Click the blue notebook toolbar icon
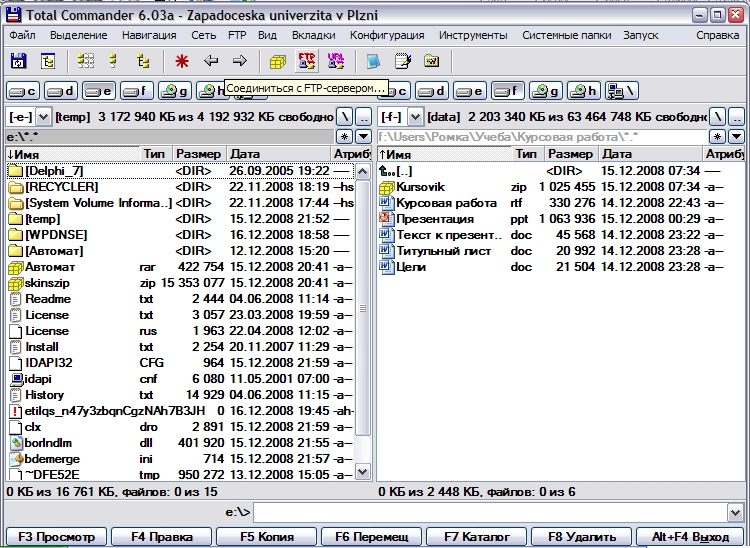 (373, 61)
